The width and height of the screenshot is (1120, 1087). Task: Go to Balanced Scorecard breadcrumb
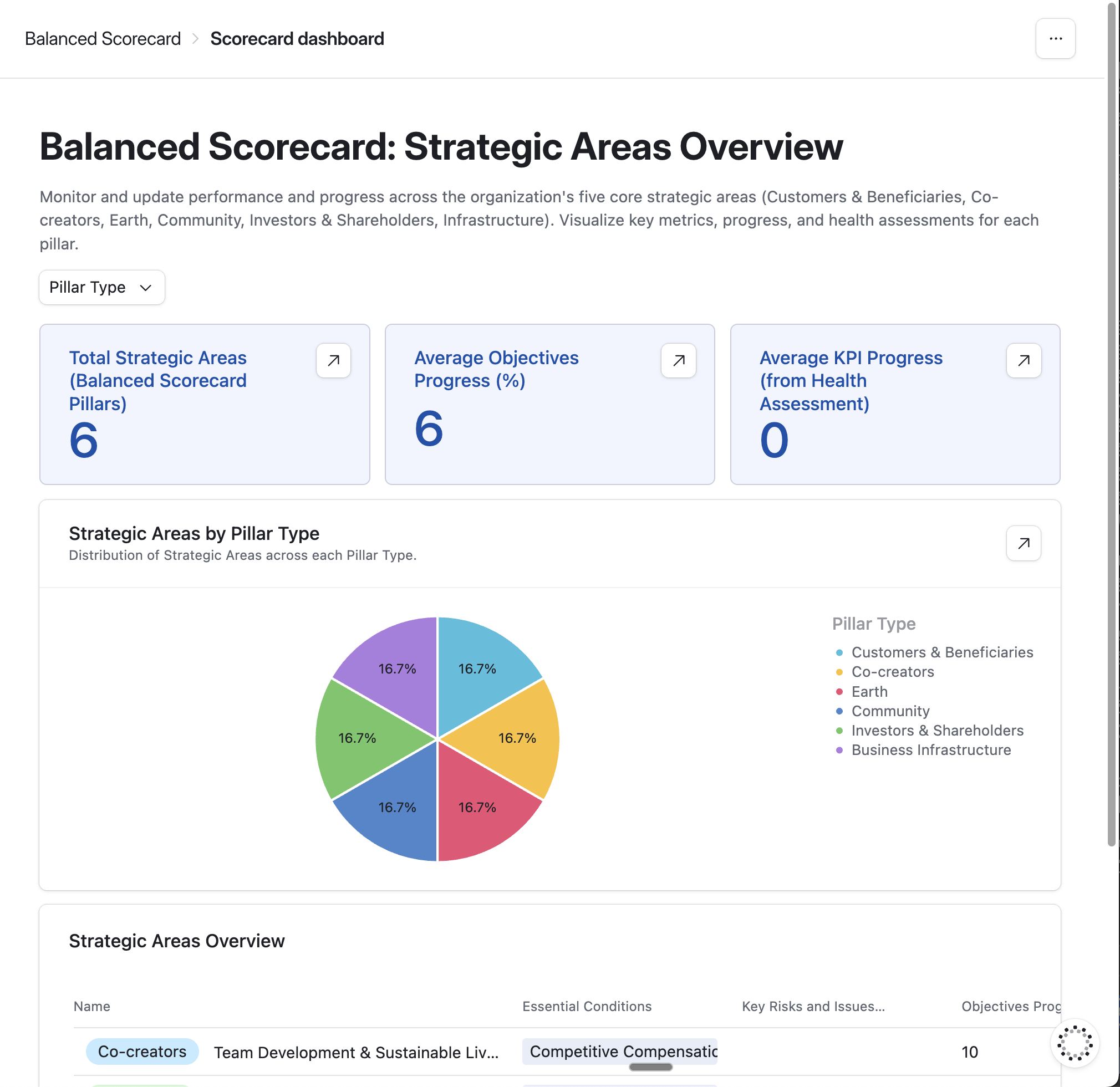(x=103, y=38)
